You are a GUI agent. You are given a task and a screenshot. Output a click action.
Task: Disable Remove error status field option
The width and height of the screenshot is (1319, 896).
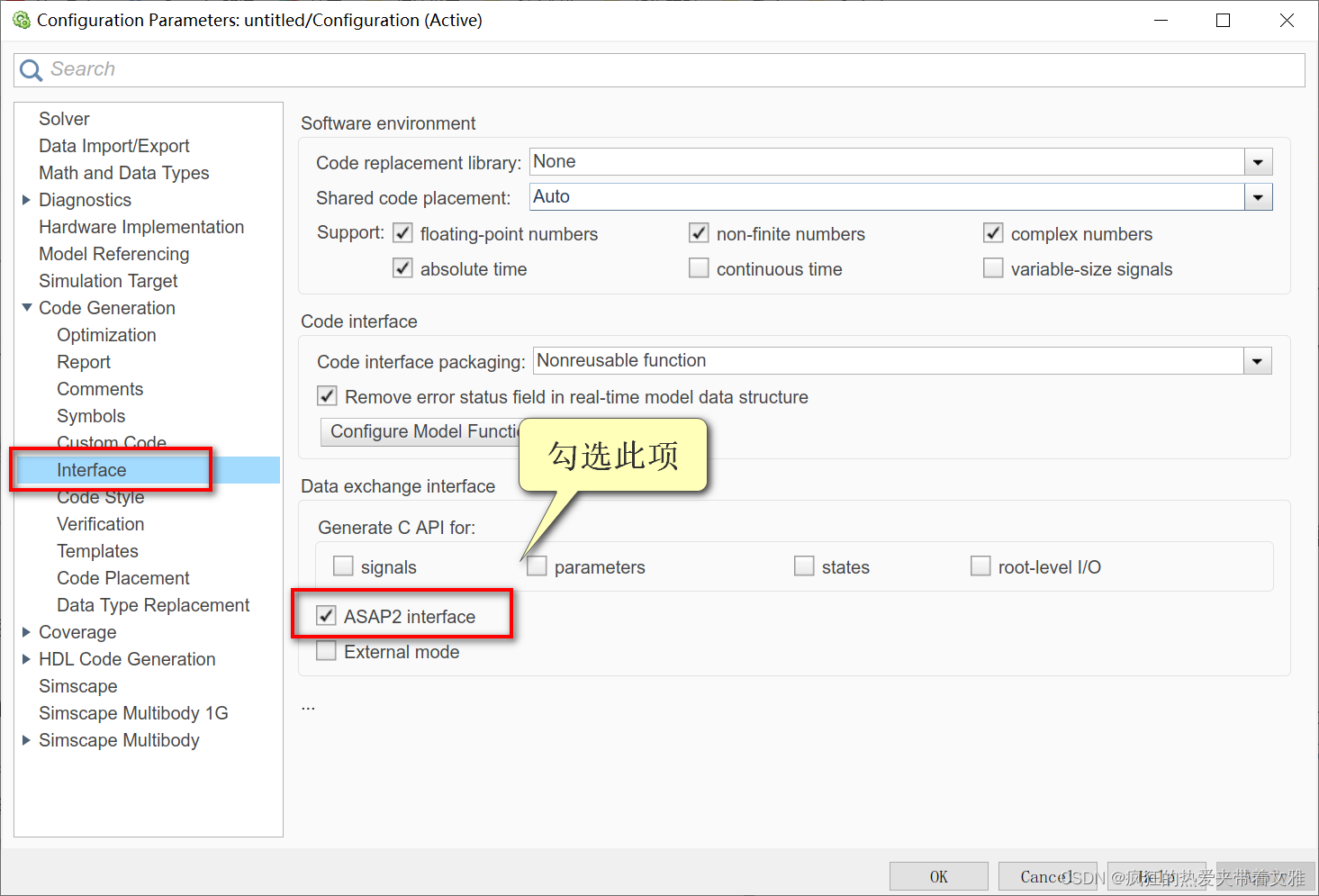click(x=326, y=395)
